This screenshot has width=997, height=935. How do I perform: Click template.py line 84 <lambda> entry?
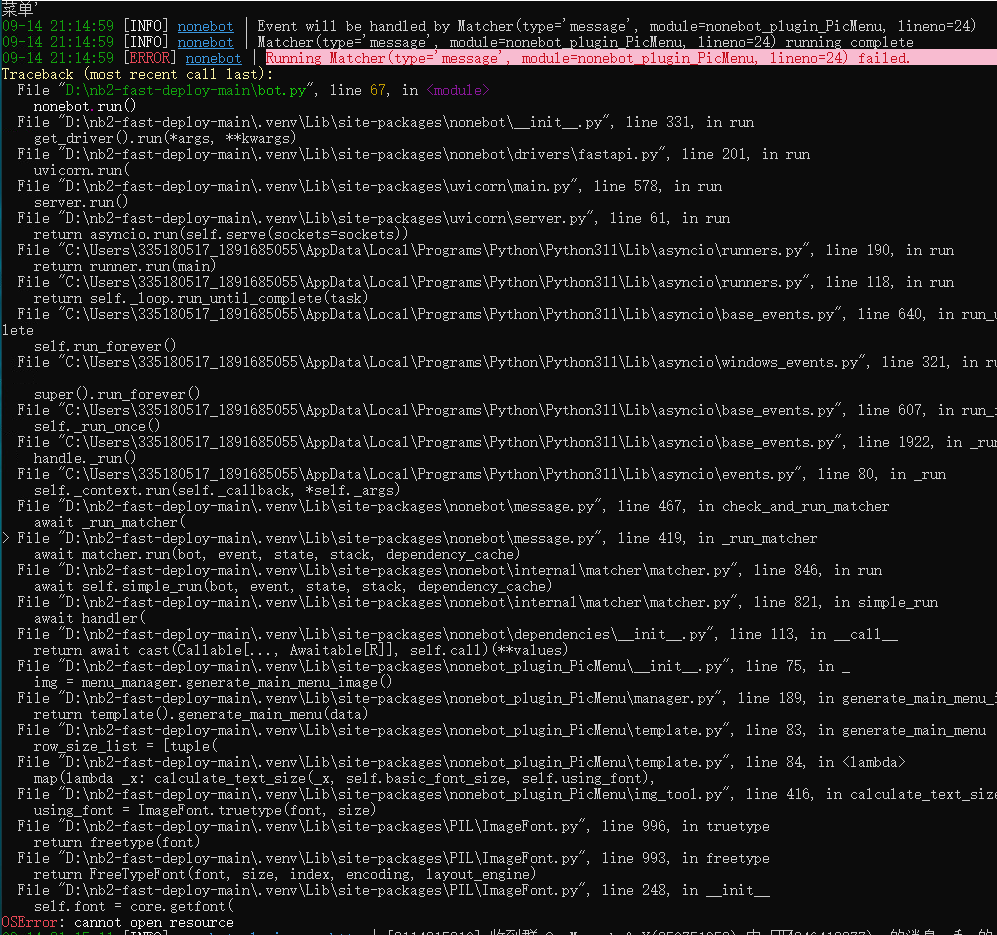click(x=461, y=763)
